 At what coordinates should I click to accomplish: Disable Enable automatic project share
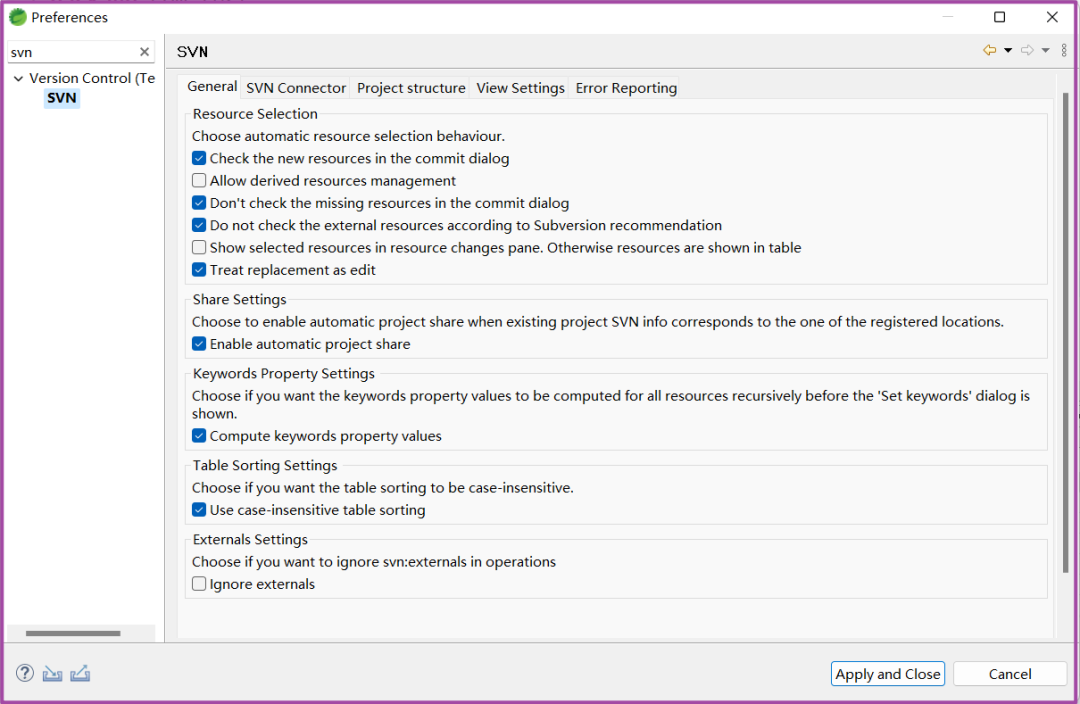pyautogui.click(x=200, y=344)
